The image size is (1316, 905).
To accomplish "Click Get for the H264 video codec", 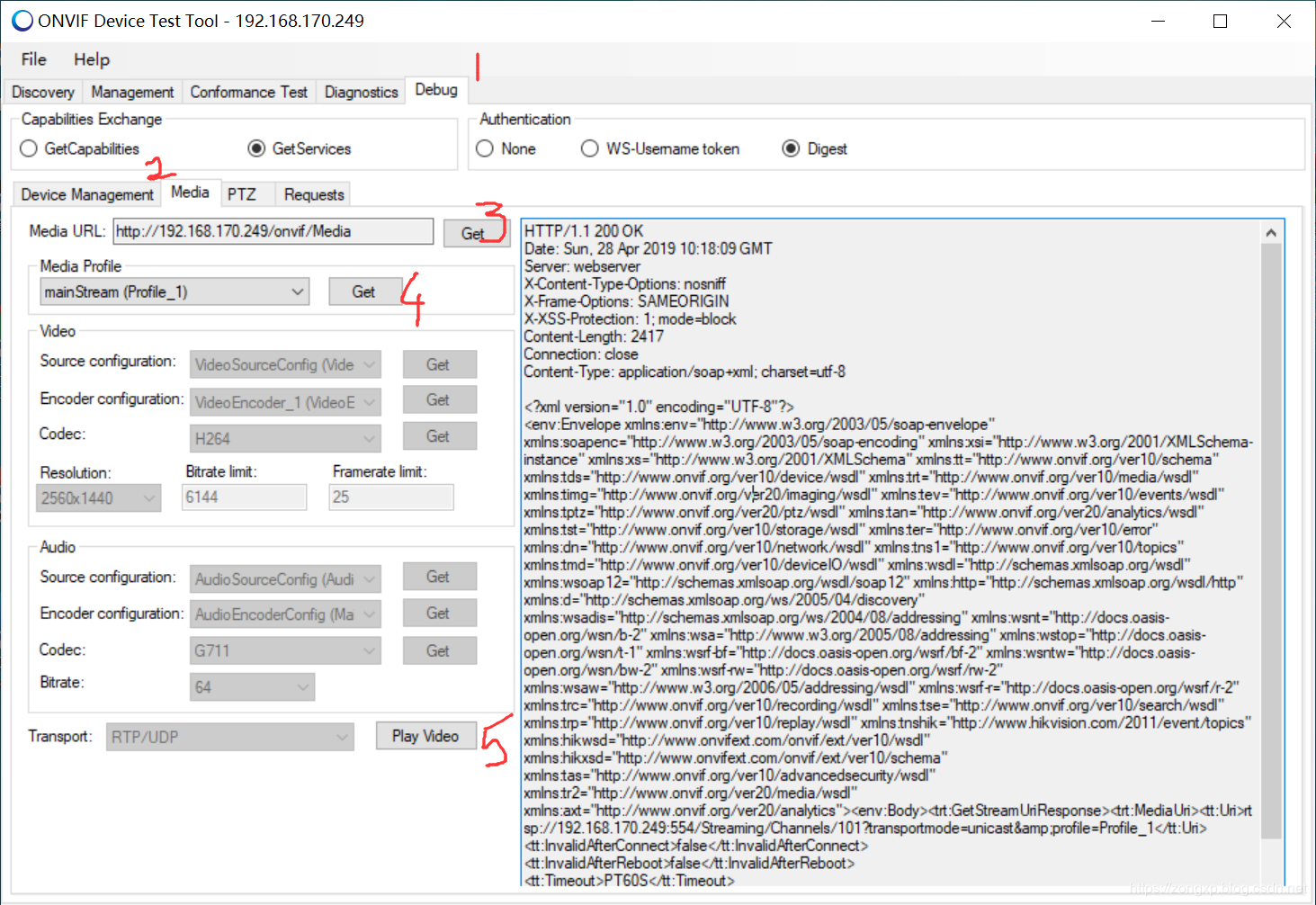I will [438, 436].
